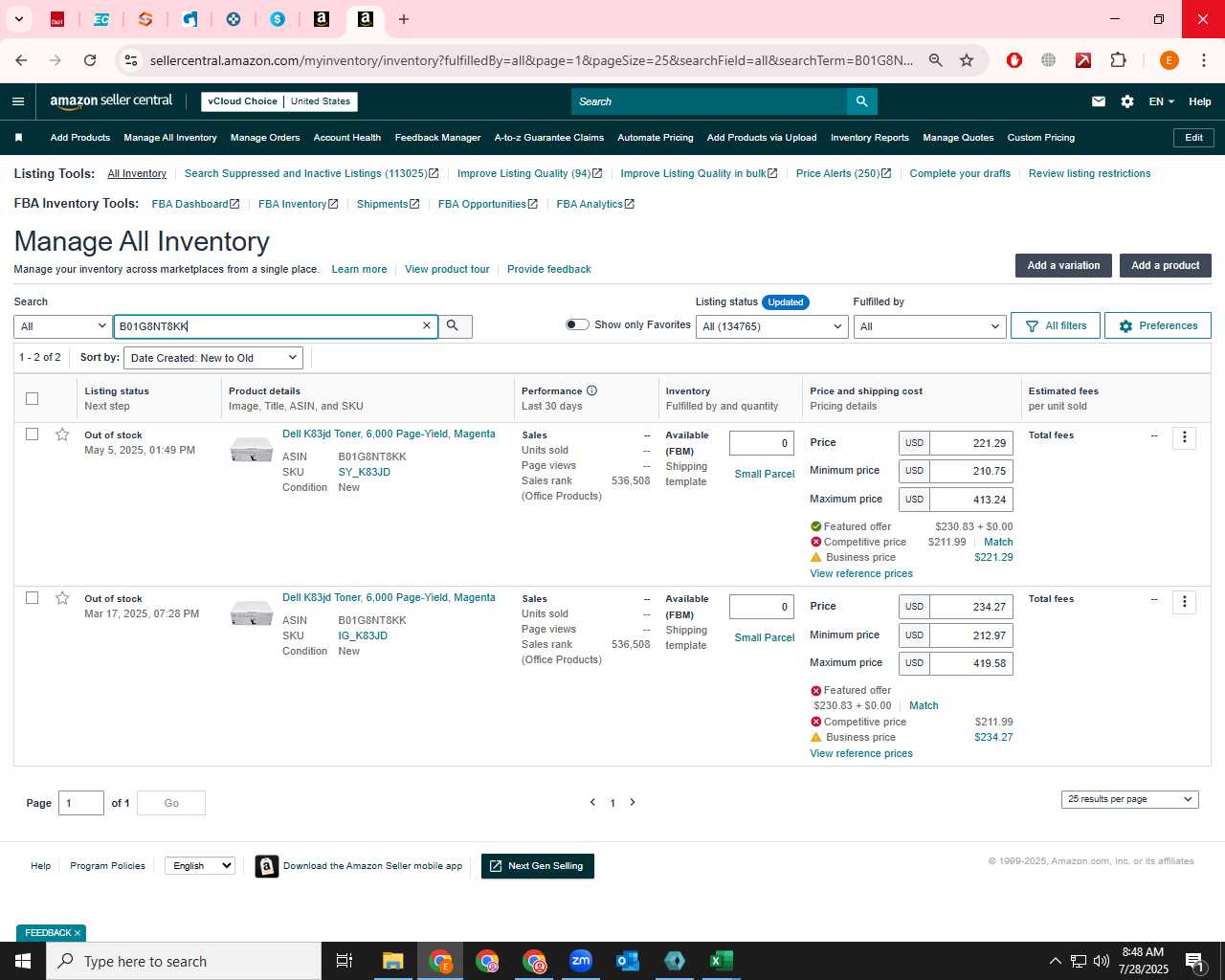This screenshot has height=980, width=1225.
Task: Open the Chrome extensions puzzle icon
Action: [1118, 60]
